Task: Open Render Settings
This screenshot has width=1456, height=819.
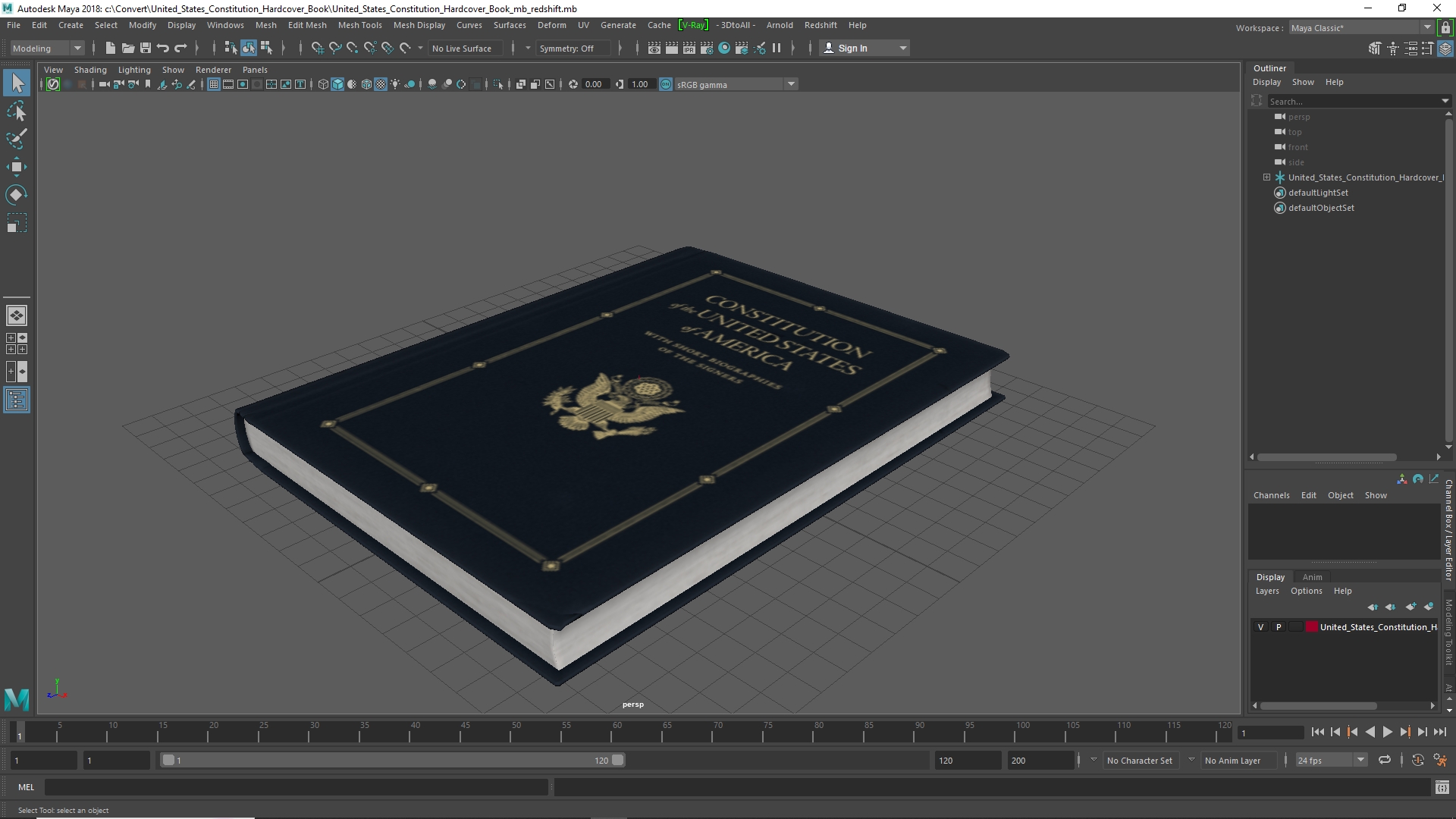Action: coord(706,48)
